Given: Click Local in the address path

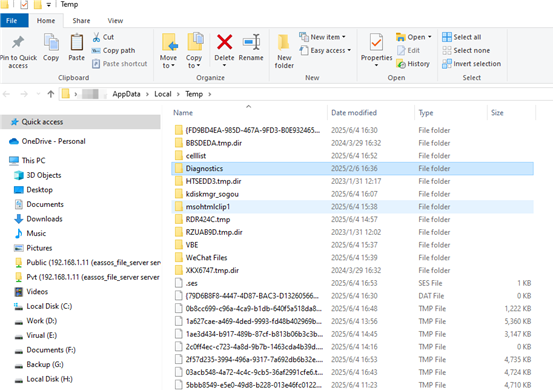Looking at the screenshot, I should tap(163, 94).
